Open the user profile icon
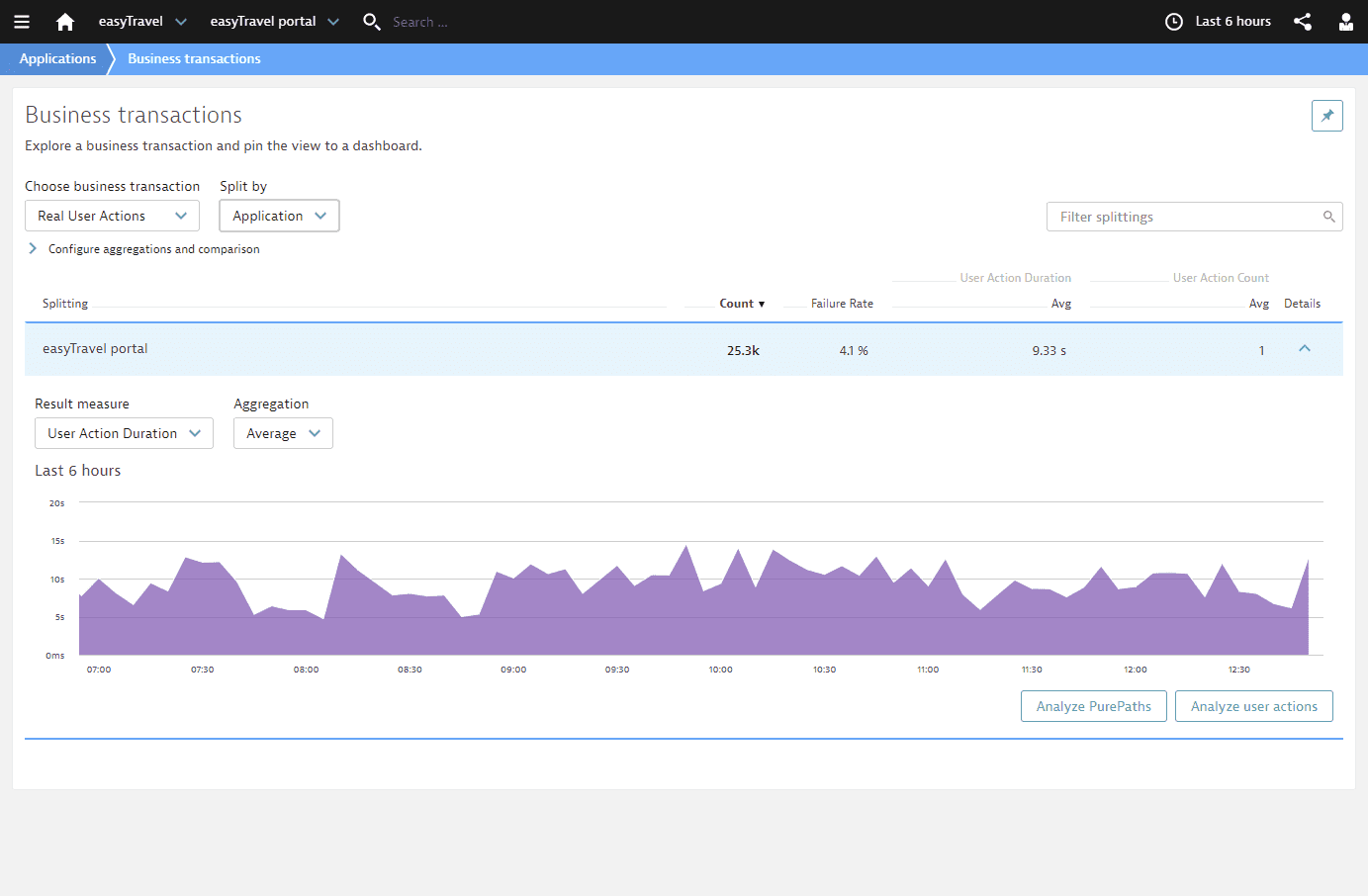Image resolution: width=1368 pixels, height=896 pixels. pyautogui.click(x=1346, y=22)
